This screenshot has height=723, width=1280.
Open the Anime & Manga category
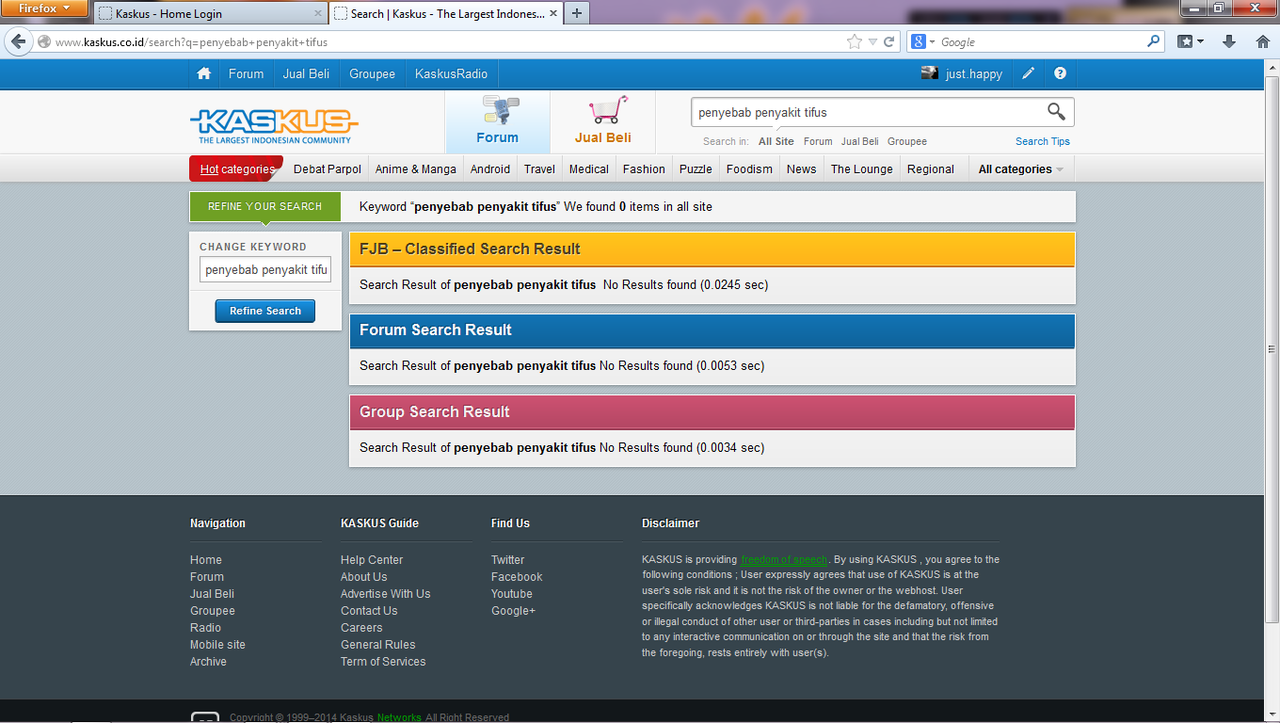(x=416, y=169)
